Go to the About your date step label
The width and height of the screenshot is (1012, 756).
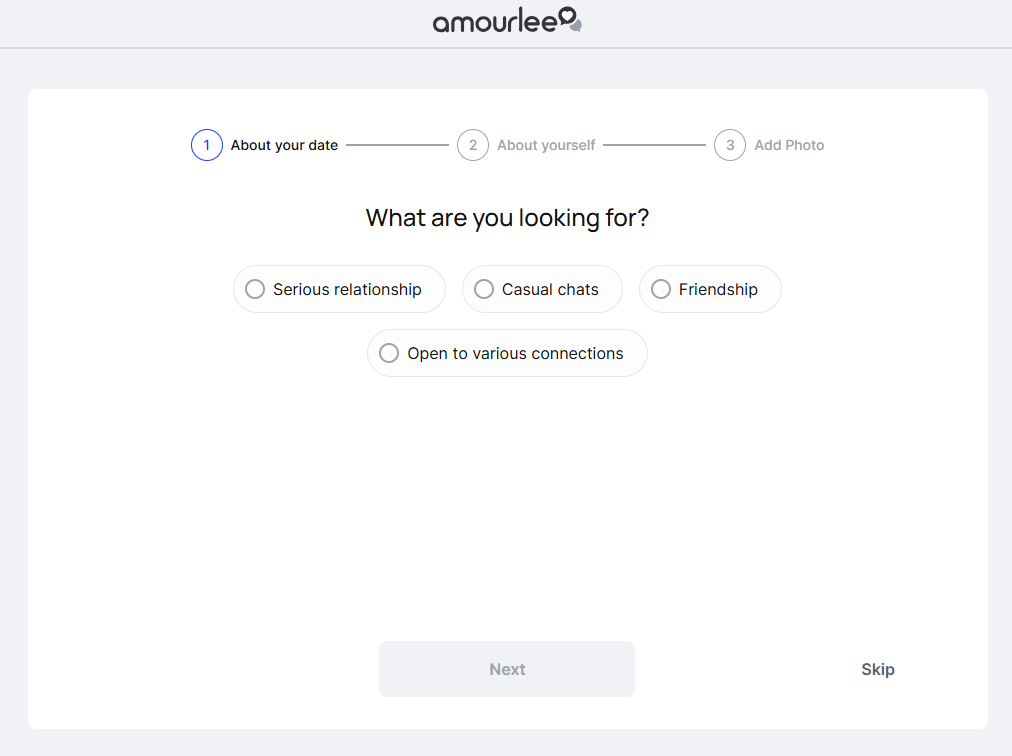(x=284, y=145)
